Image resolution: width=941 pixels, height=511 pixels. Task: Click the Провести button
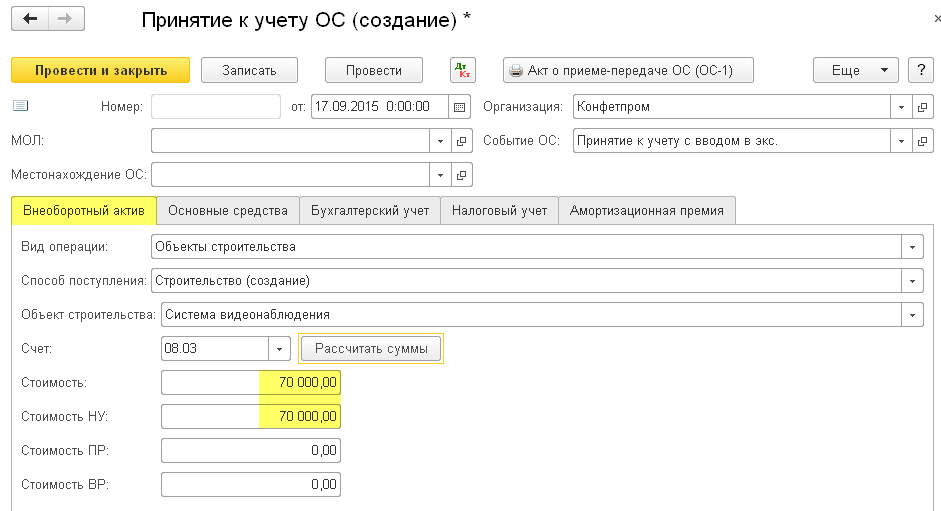[x=374, y=70]
